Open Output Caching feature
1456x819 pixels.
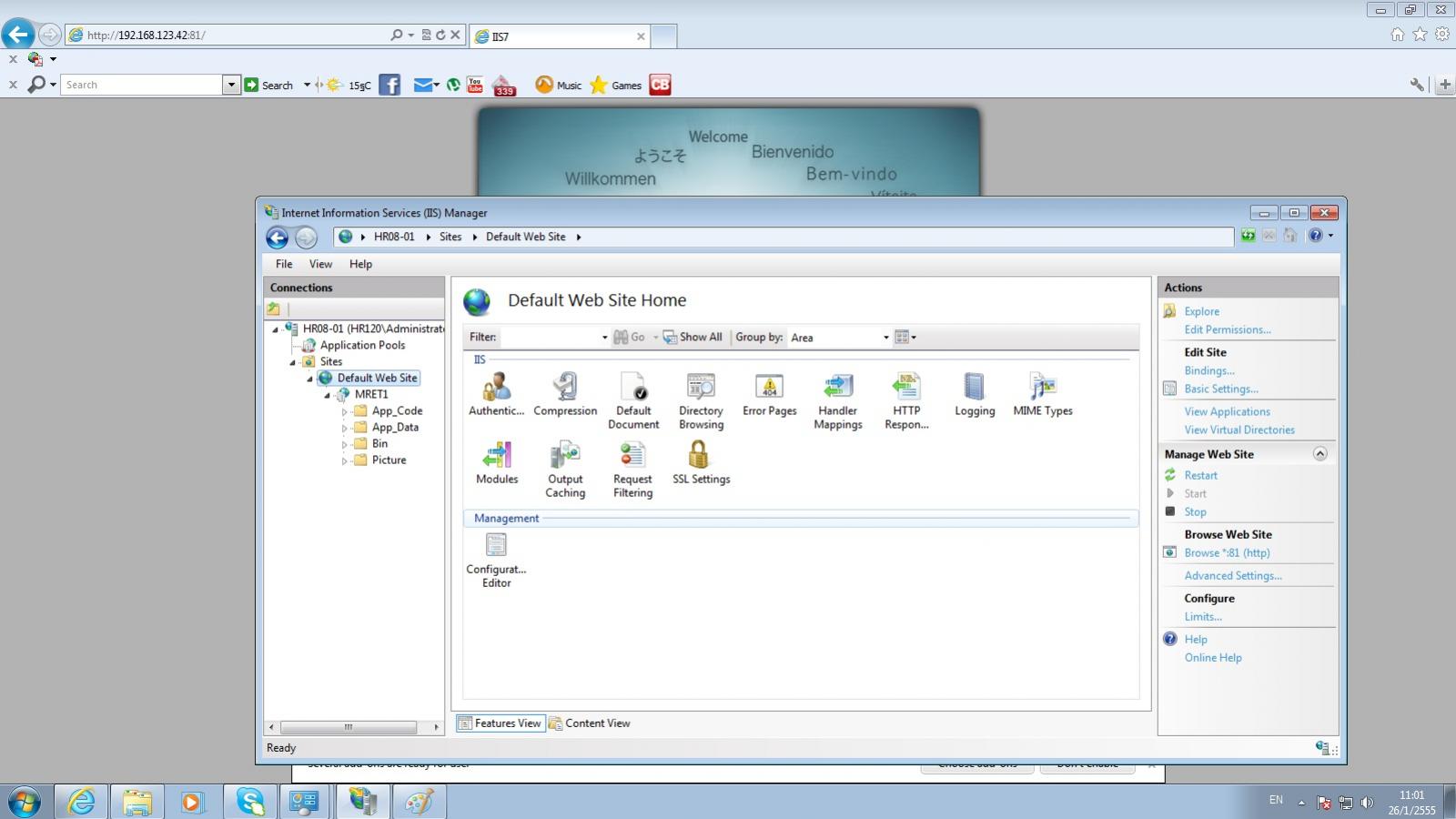click(565, 470)
